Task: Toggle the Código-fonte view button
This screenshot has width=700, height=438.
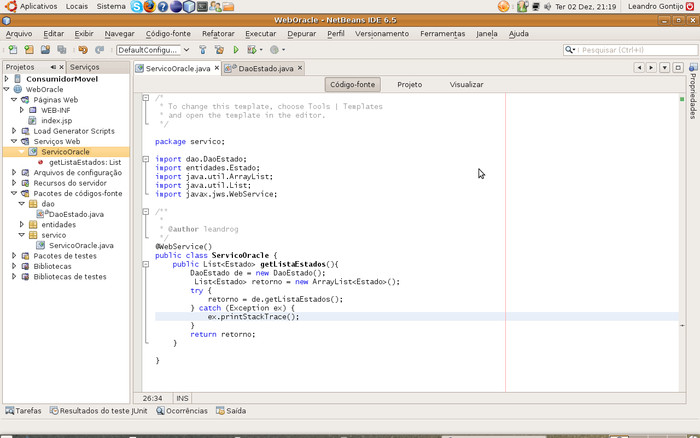Action: click(x=353, y=84)
